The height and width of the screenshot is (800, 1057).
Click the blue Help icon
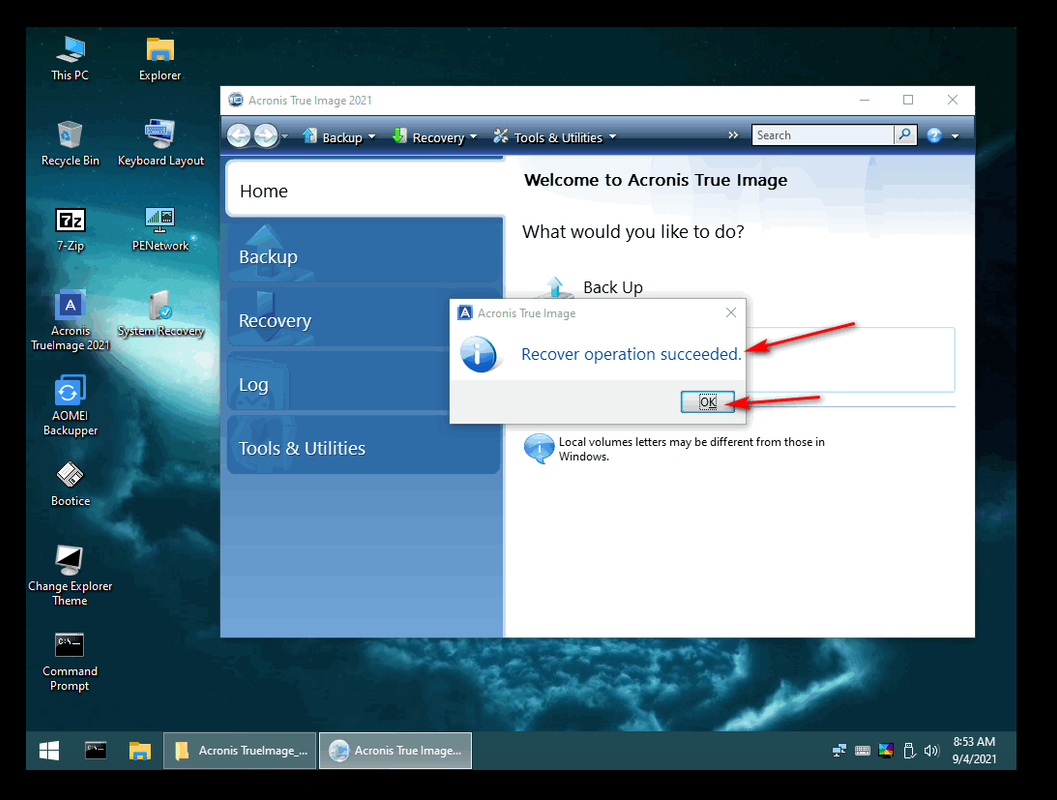(x=934, y=135)
